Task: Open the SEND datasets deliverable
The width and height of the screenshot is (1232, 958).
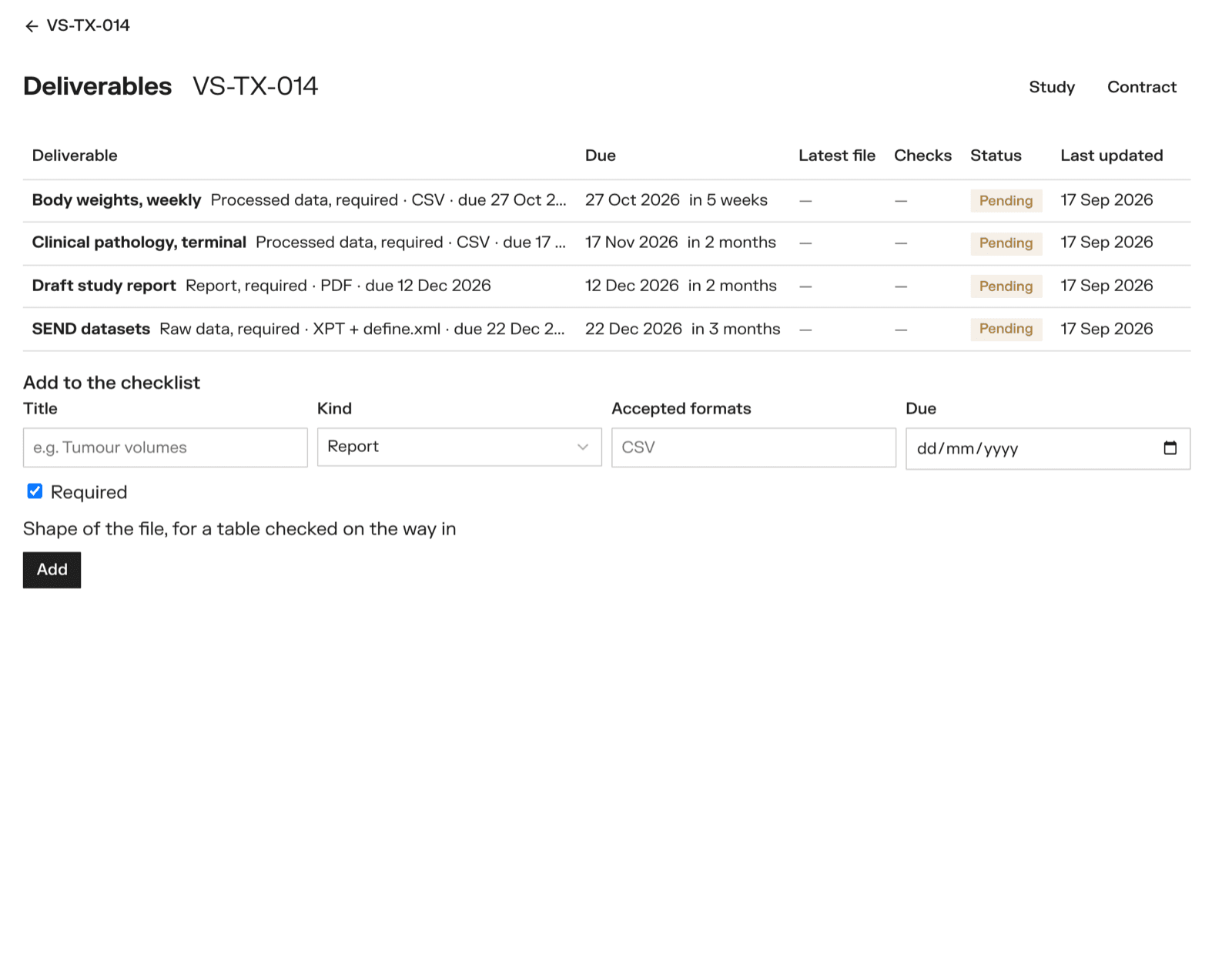Action: [91, 329]
